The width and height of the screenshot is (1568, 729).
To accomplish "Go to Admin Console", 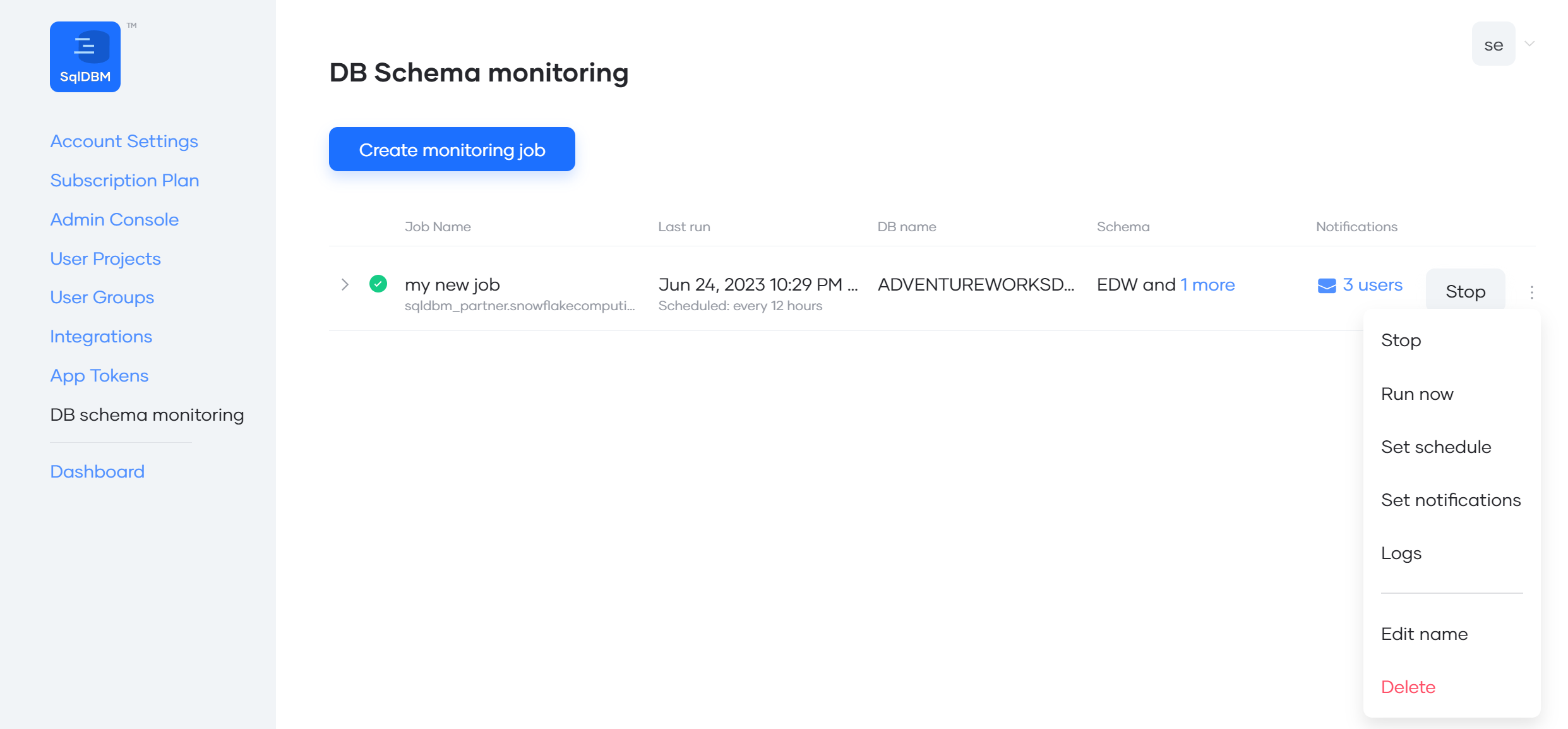I will coord(114,219).
